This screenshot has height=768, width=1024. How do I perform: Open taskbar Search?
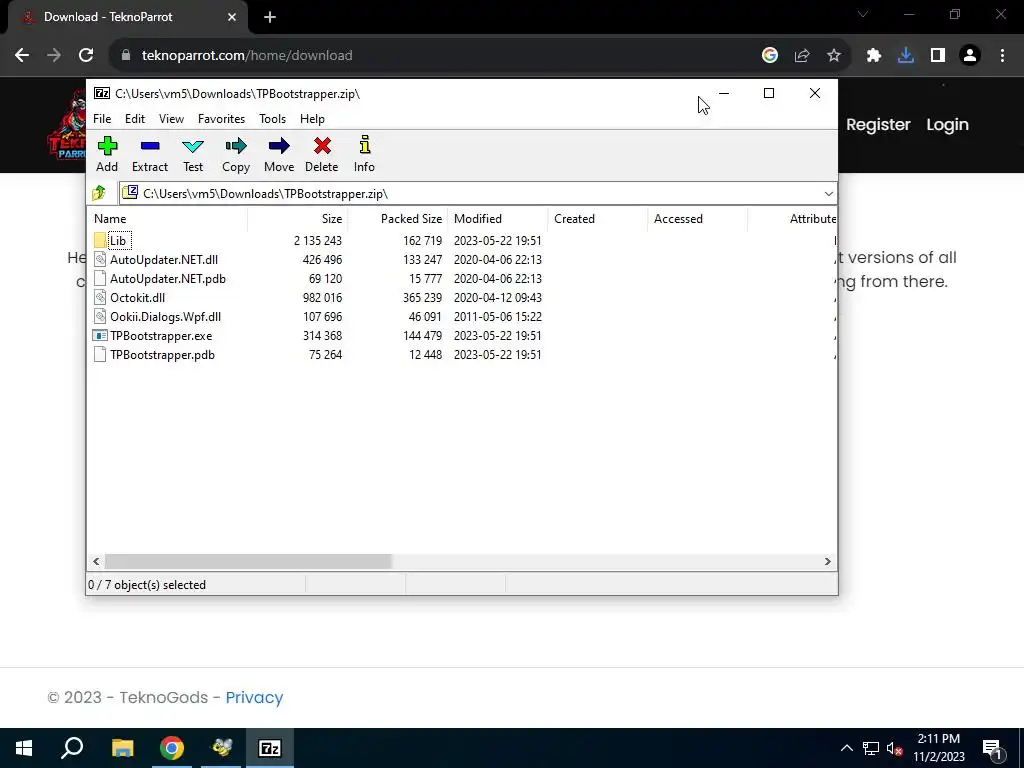(72, 748)
